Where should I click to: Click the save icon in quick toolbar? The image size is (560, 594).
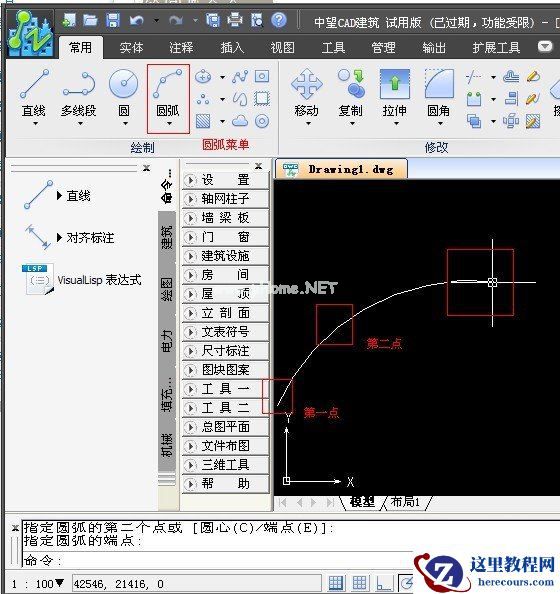pyautogui.click(x=113, y=20)
